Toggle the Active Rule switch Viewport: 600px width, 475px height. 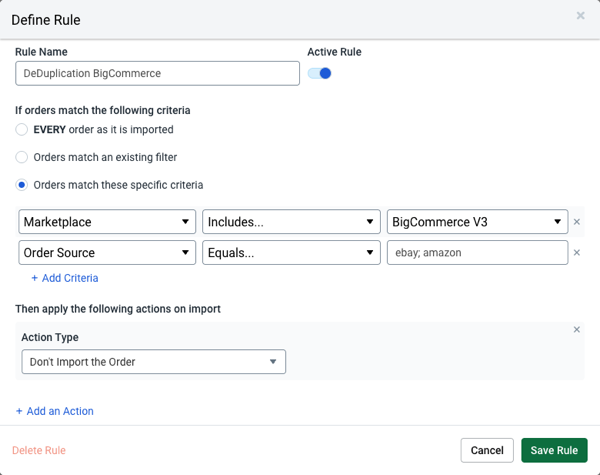(x=320, y=73)
